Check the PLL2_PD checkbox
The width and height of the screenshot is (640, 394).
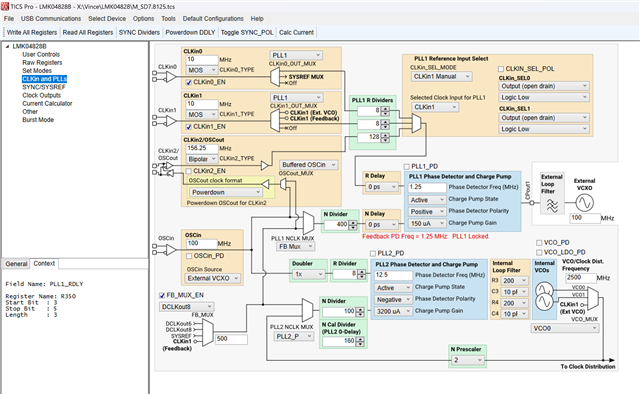point(373,254)
